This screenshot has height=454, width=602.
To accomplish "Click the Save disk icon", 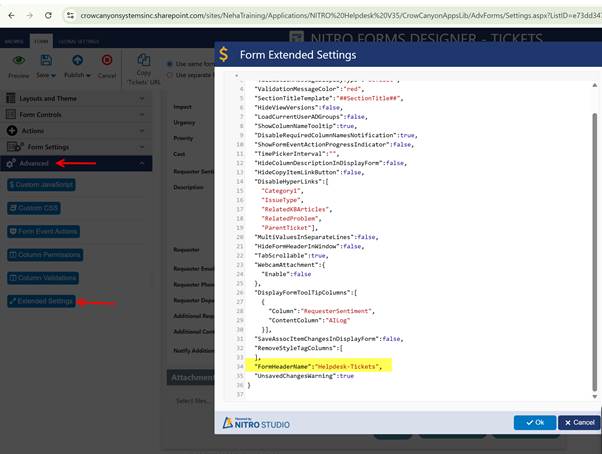I will point(44,62).
